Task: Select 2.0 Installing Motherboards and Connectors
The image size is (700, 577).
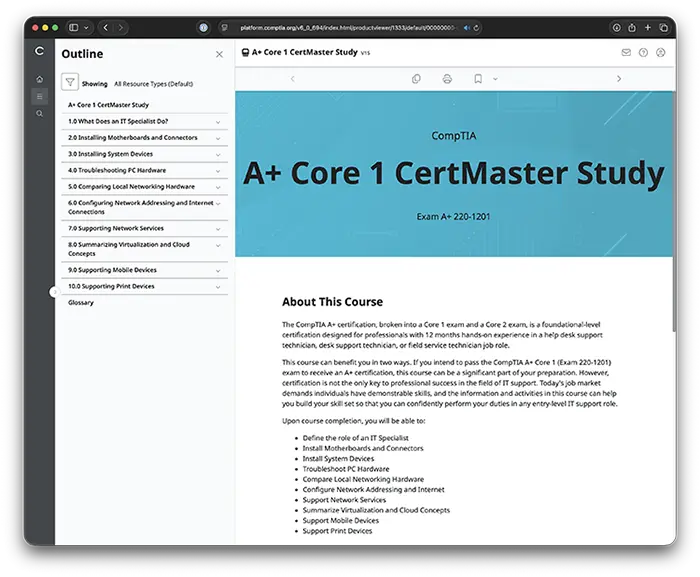Action: [132, 138]
